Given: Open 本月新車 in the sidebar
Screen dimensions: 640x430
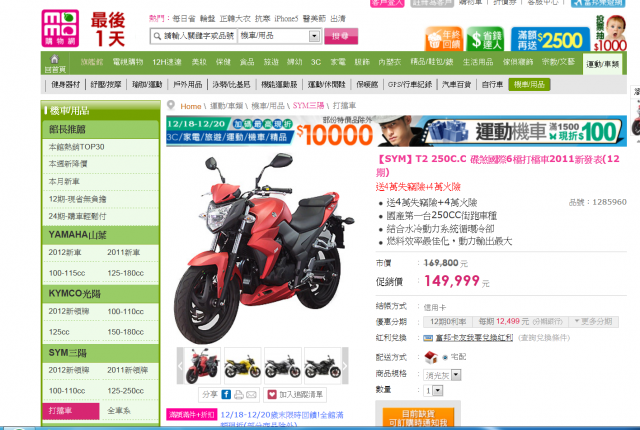Looking at the screenshot, I should click(x=64, y=182).
